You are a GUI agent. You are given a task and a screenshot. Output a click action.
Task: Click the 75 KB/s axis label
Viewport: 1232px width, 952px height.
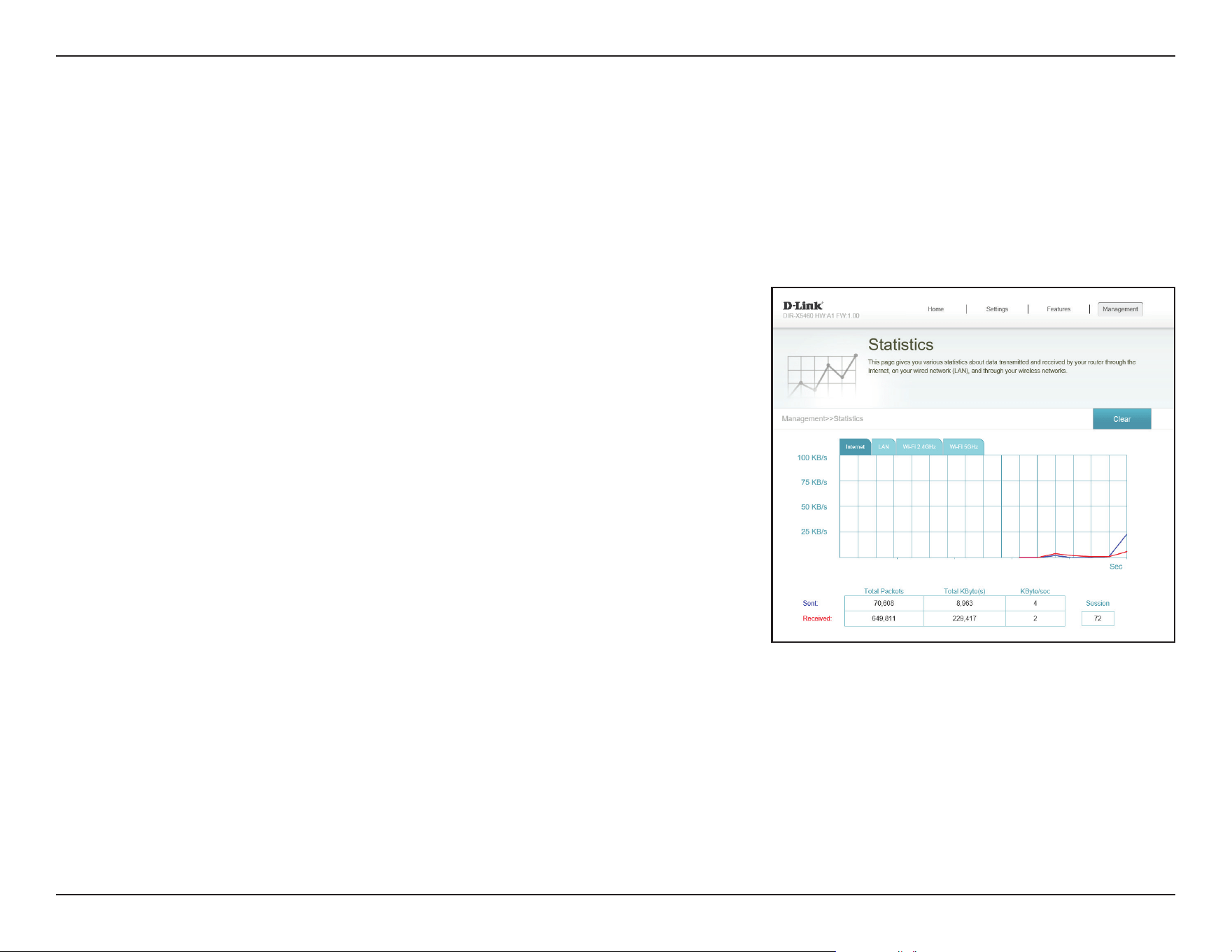coord(814,482)
